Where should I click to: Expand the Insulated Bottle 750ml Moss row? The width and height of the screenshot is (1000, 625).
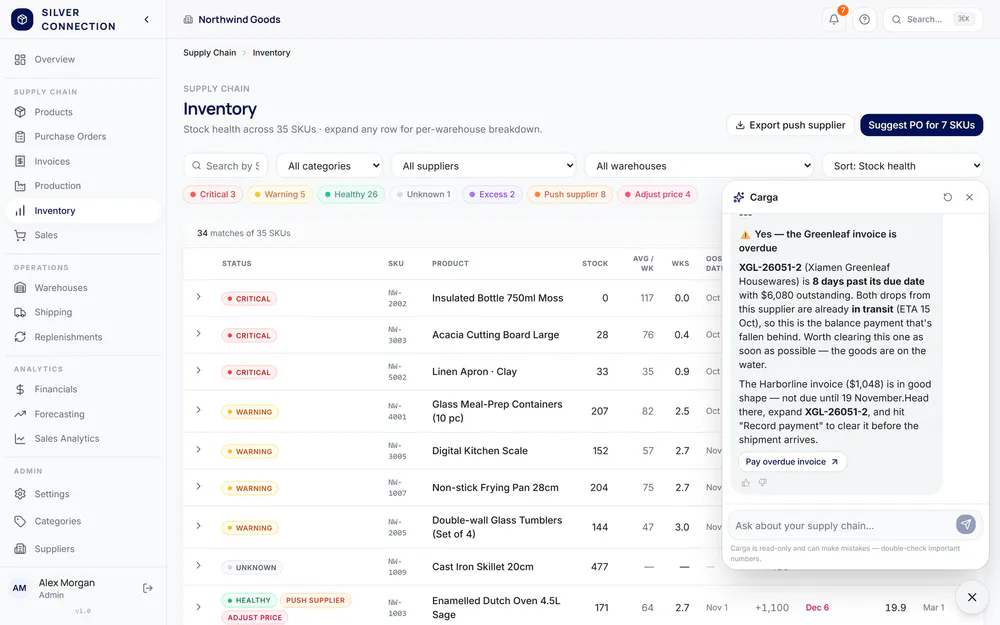(198, 297)
